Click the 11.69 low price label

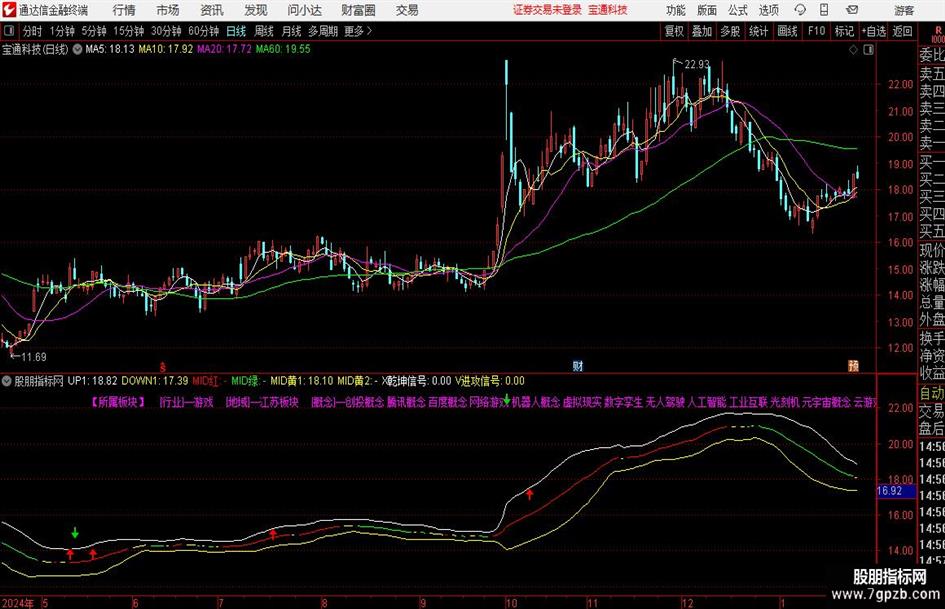[34, 357]
